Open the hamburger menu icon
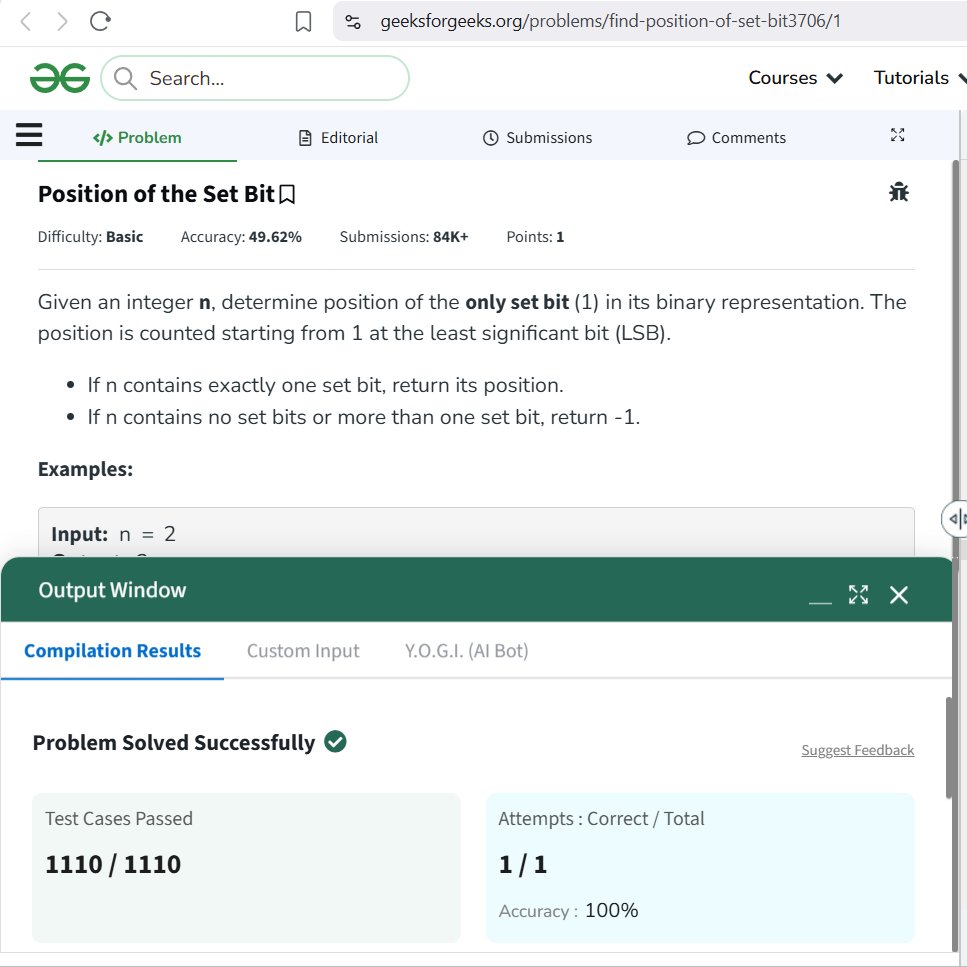Screen dimensions: 967x967 click(x=29, y=134)
